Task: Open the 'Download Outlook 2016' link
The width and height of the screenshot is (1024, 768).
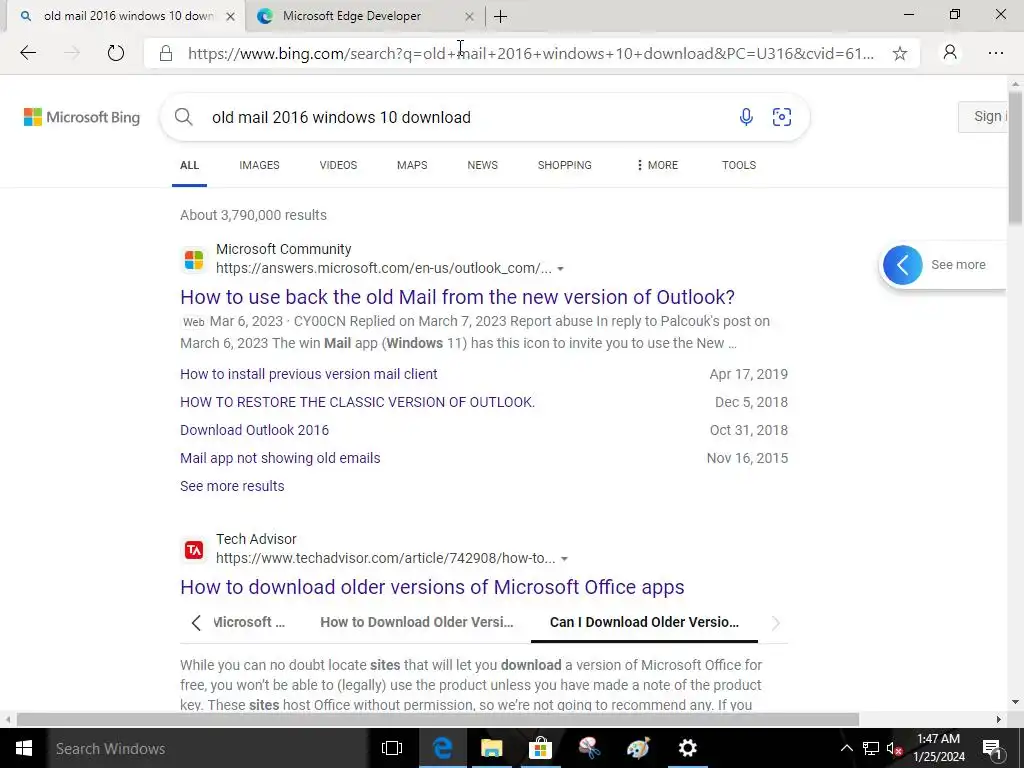Action: (x=255, y=430)
